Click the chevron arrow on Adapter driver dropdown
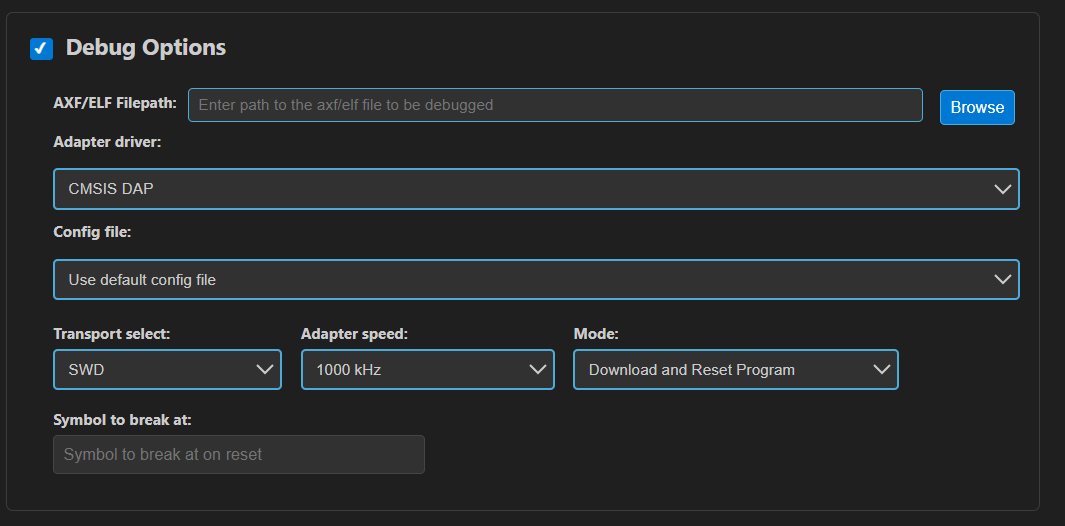1065x526 pixels. pos(1003,189)
